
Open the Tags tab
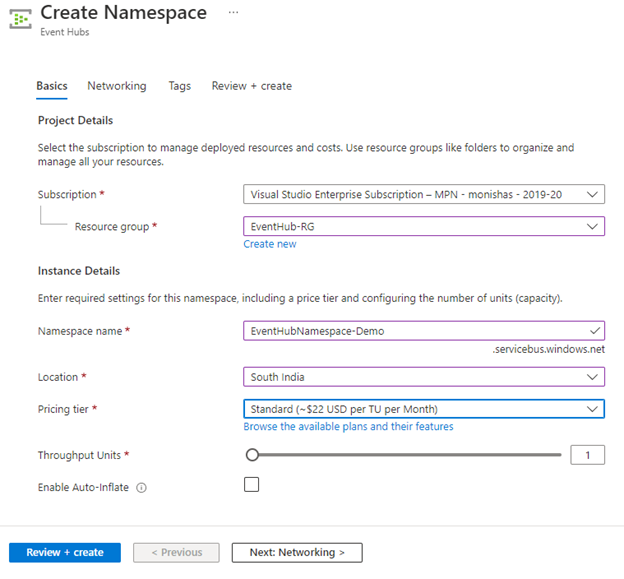(179, 86)
